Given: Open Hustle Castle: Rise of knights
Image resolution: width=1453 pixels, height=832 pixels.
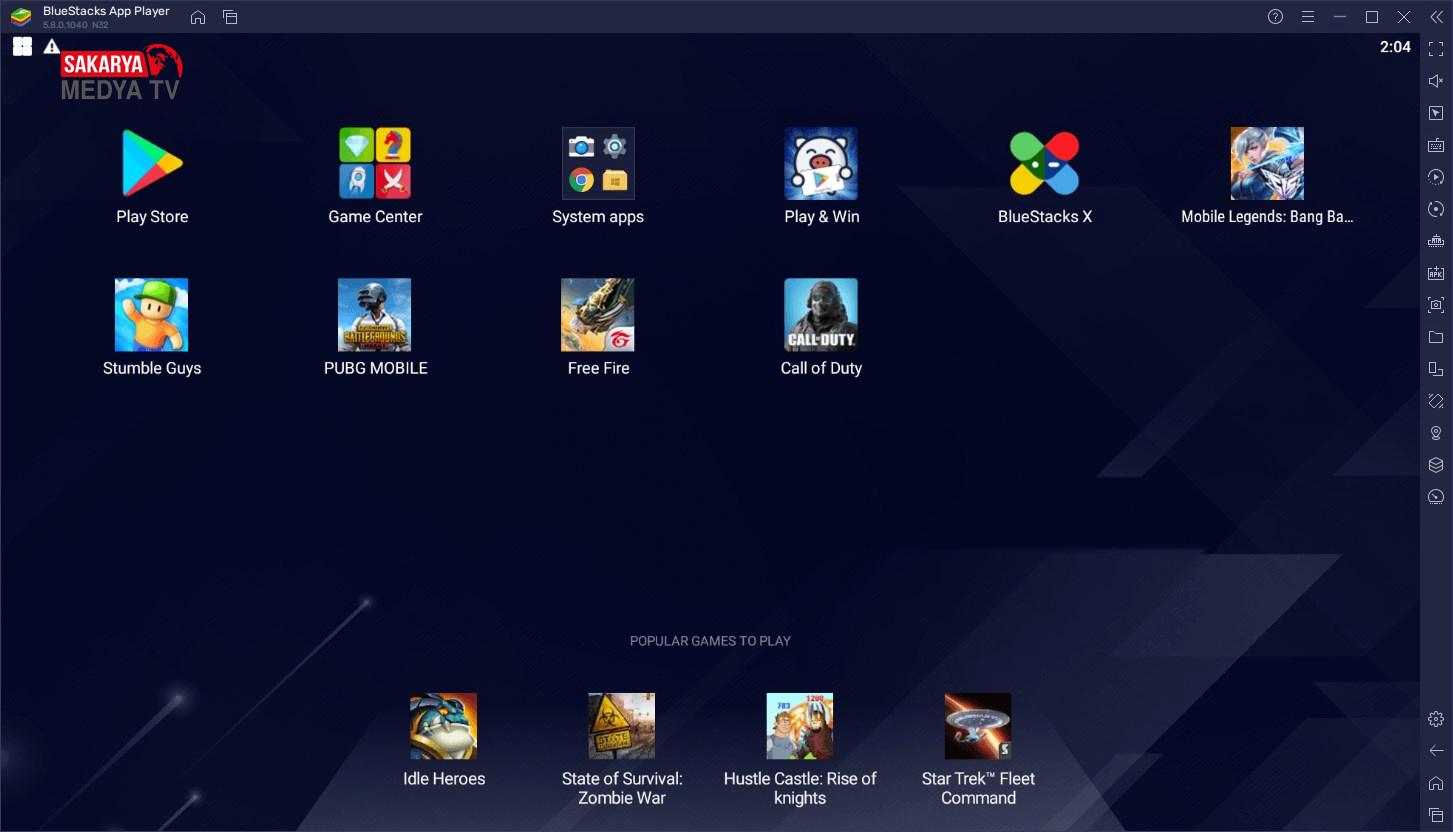Looking at the screenshot, I should [x=800, y=726].
